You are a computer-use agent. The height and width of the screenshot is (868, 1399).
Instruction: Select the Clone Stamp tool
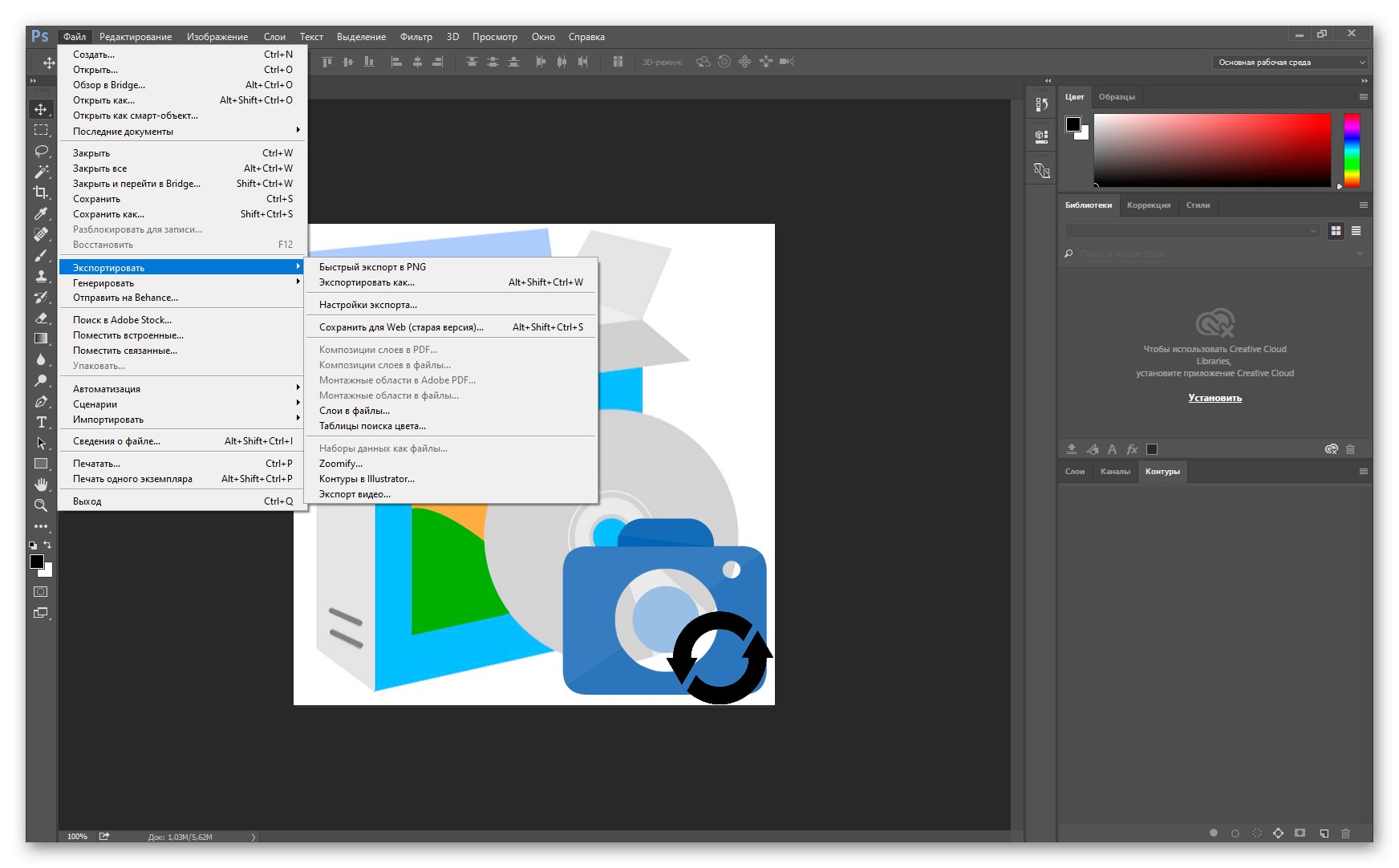(41, 276)
